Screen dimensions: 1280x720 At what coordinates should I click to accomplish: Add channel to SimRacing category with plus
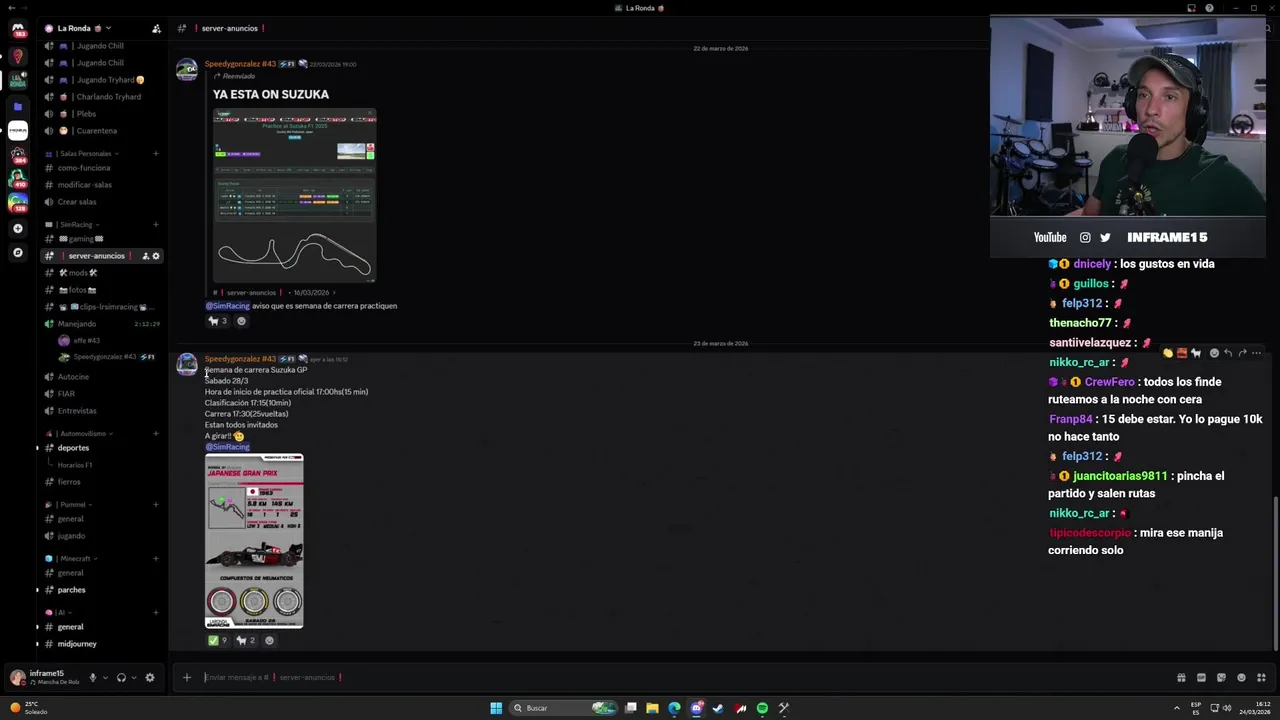[x=156, y=224]
